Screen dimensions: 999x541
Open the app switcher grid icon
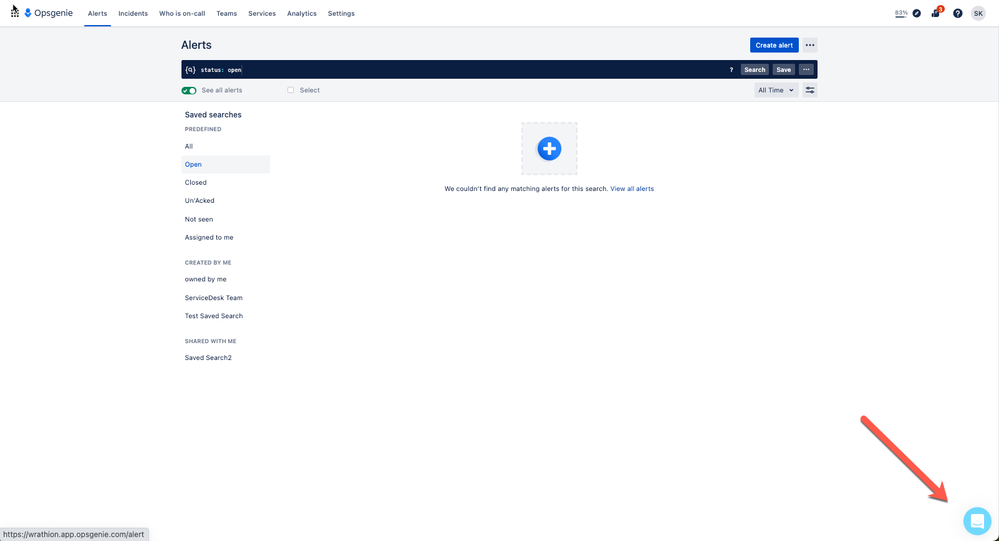pyautogui.click(x=15, y=13)
